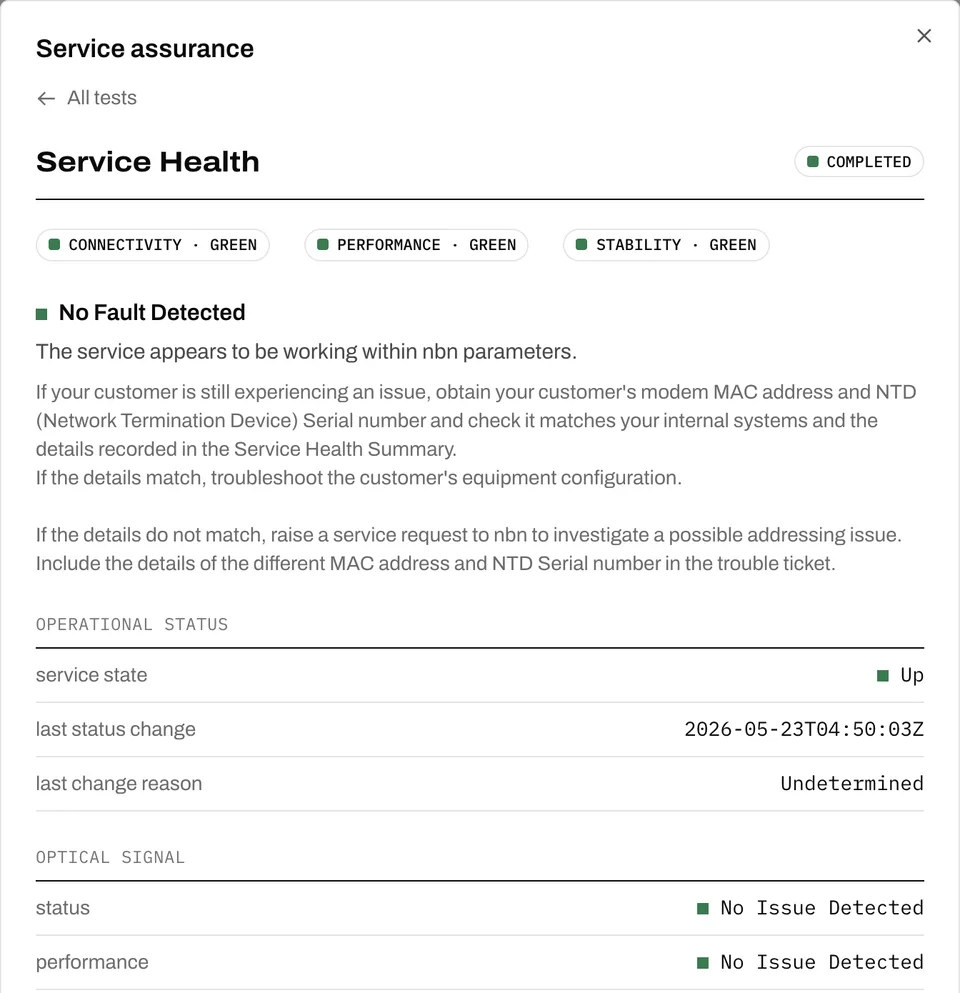The image size is (960, 993).
Task: Click green indicator in optical status row
Action: tap(703, 909)
